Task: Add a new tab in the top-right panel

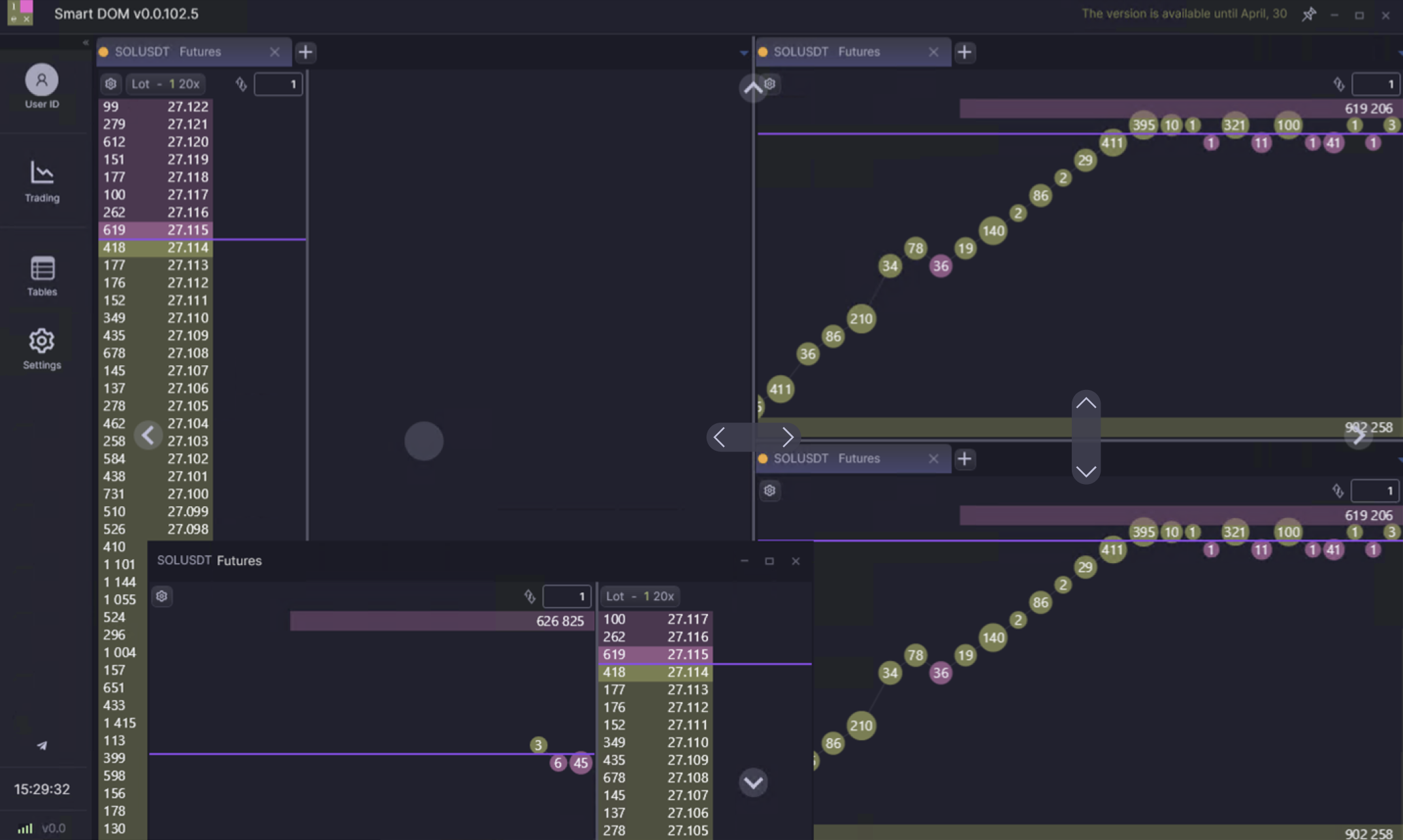Action: tap(965, 52)
